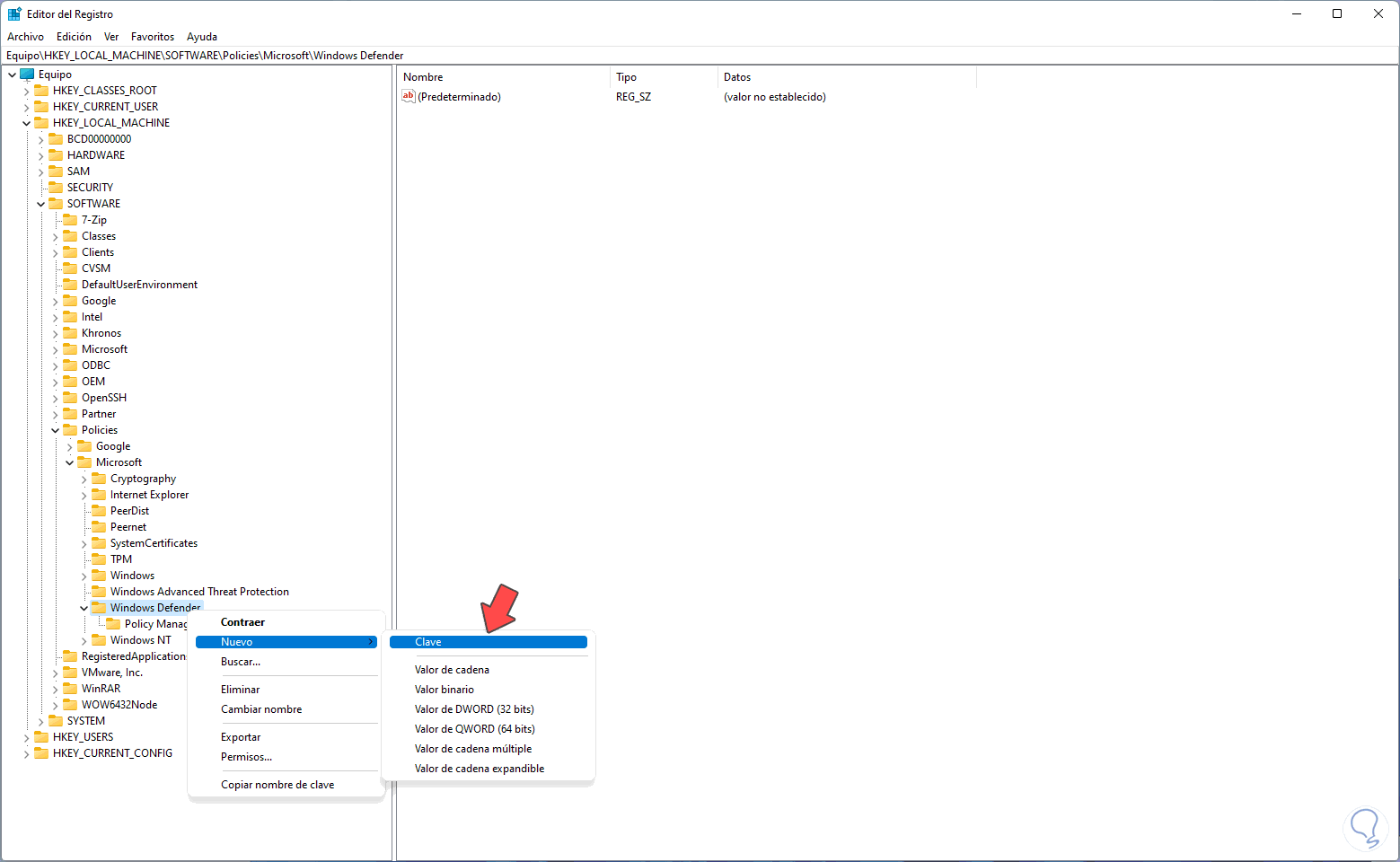Viewport: 1400px width, 862px height.
Task: Click the HARDWARE folder icon
Action: point(56,155)
